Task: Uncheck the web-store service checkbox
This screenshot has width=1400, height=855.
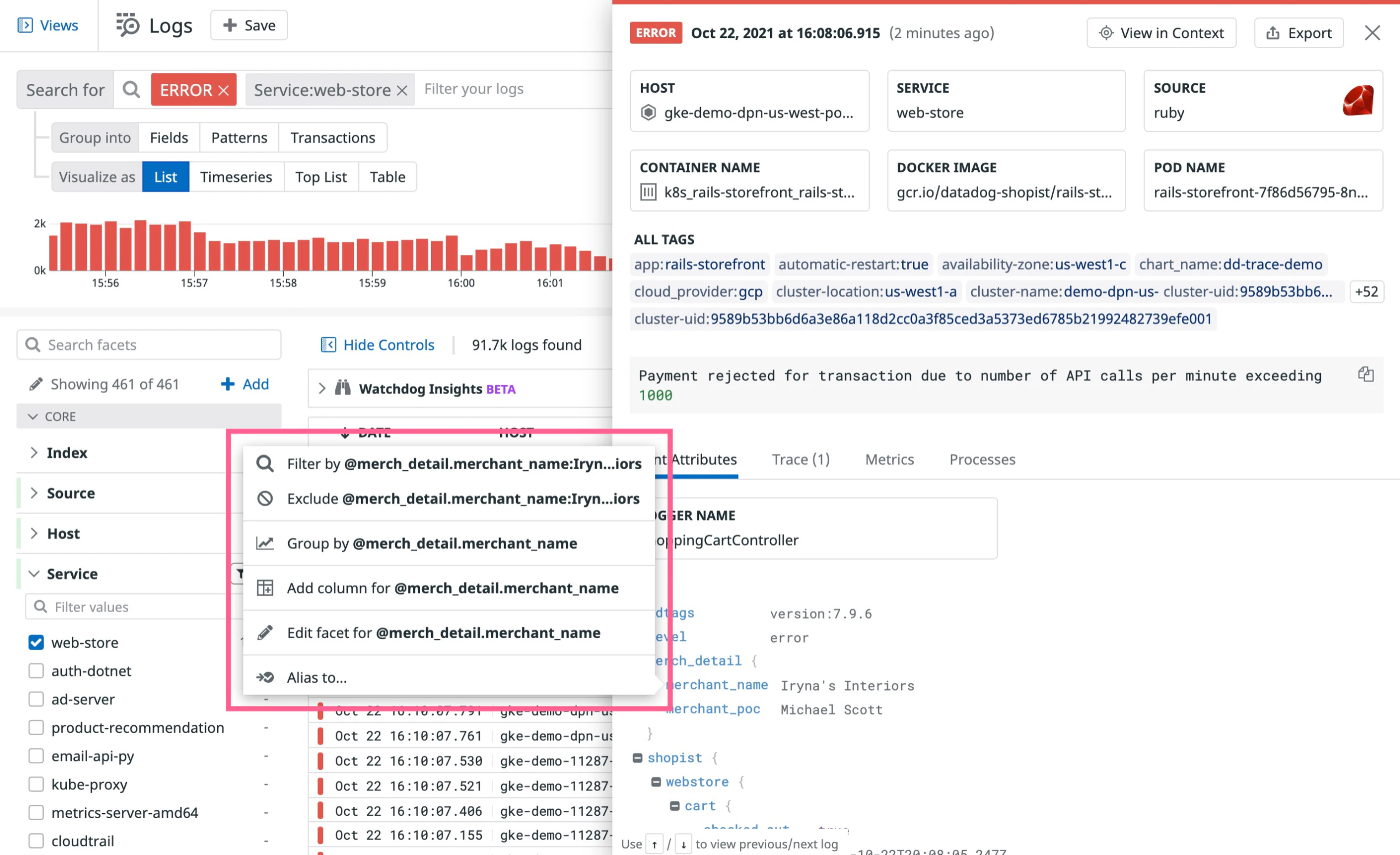Action: (x=36, y=642)
